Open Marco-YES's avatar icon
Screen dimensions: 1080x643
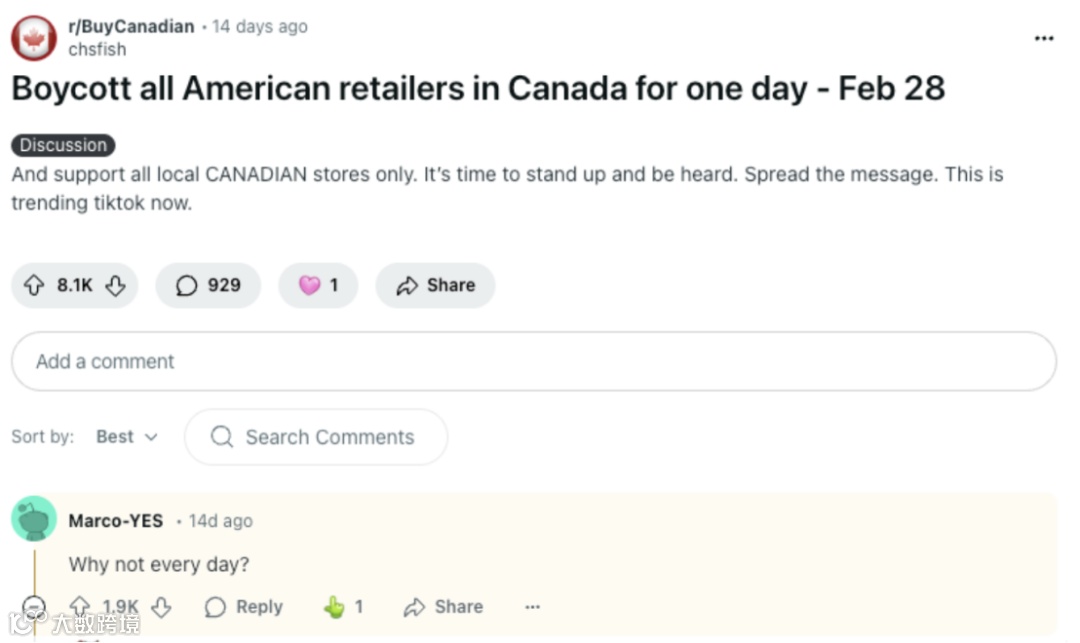[34, 519]
